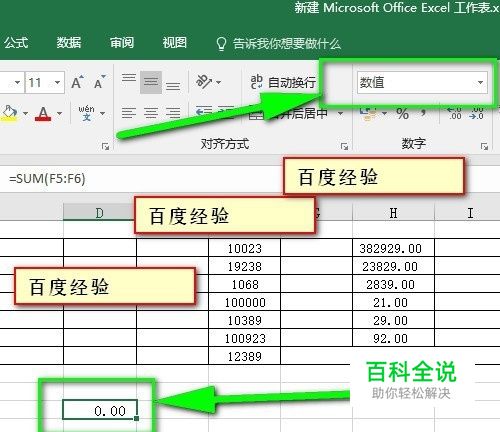Viewport: 500px width, 432px height.
Task: Select column H header
Action: [393, 213]
